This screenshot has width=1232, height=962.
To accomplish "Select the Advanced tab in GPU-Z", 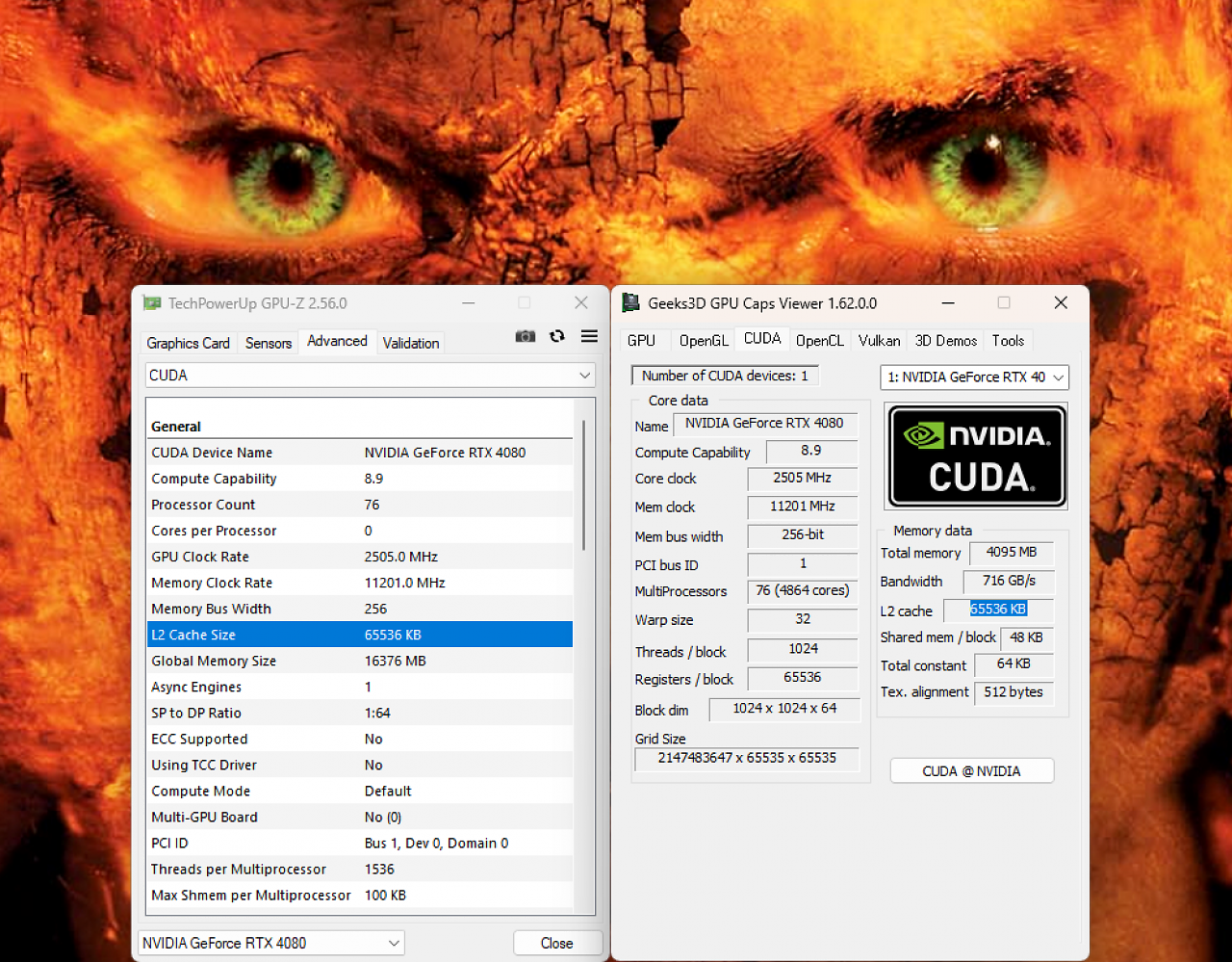I will pos(337,341).
